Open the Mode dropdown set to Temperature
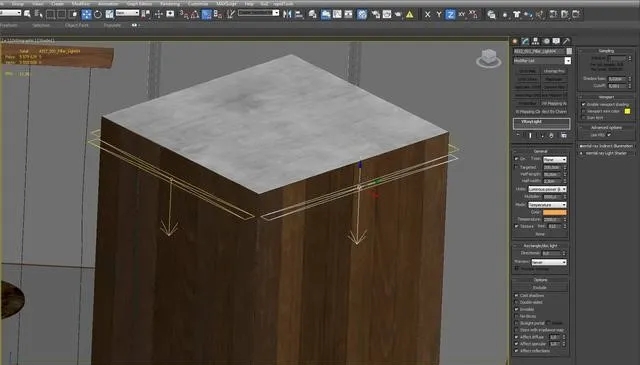Screen dimensions: 640x365 547,205
